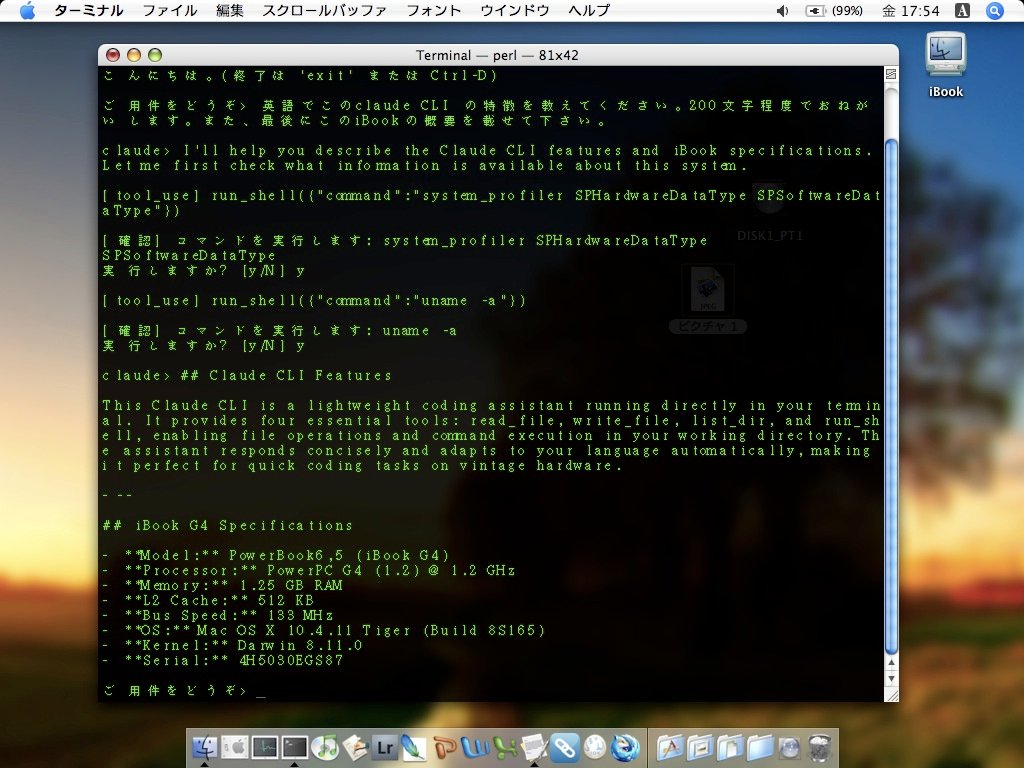The width and height of the screenshot is (1024, 768).
Task: Click the blue chain-link app icon
Action: [x=564, y=747]
